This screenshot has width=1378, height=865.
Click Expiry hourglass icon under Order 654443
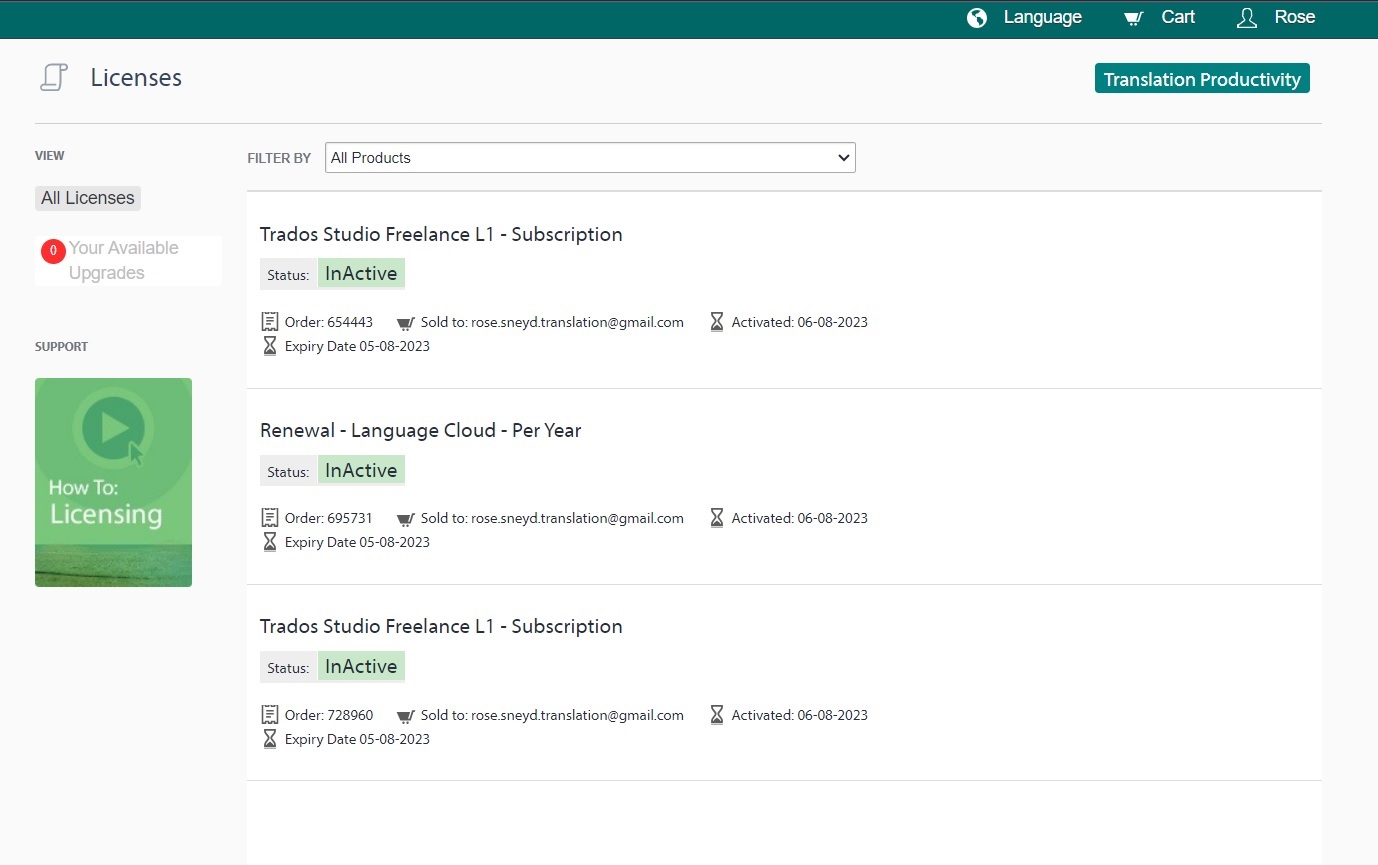click(x=269, y=346)
